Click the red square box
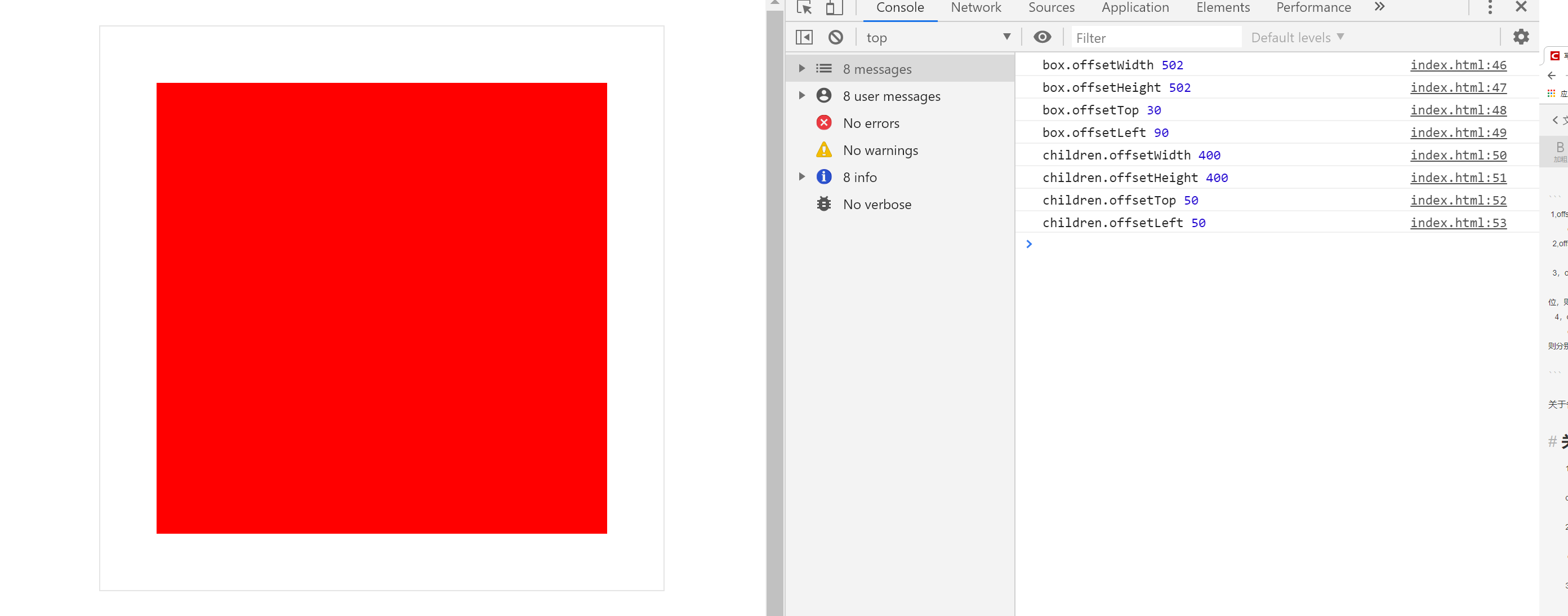 pyautogui.click(x=381, y=308)
